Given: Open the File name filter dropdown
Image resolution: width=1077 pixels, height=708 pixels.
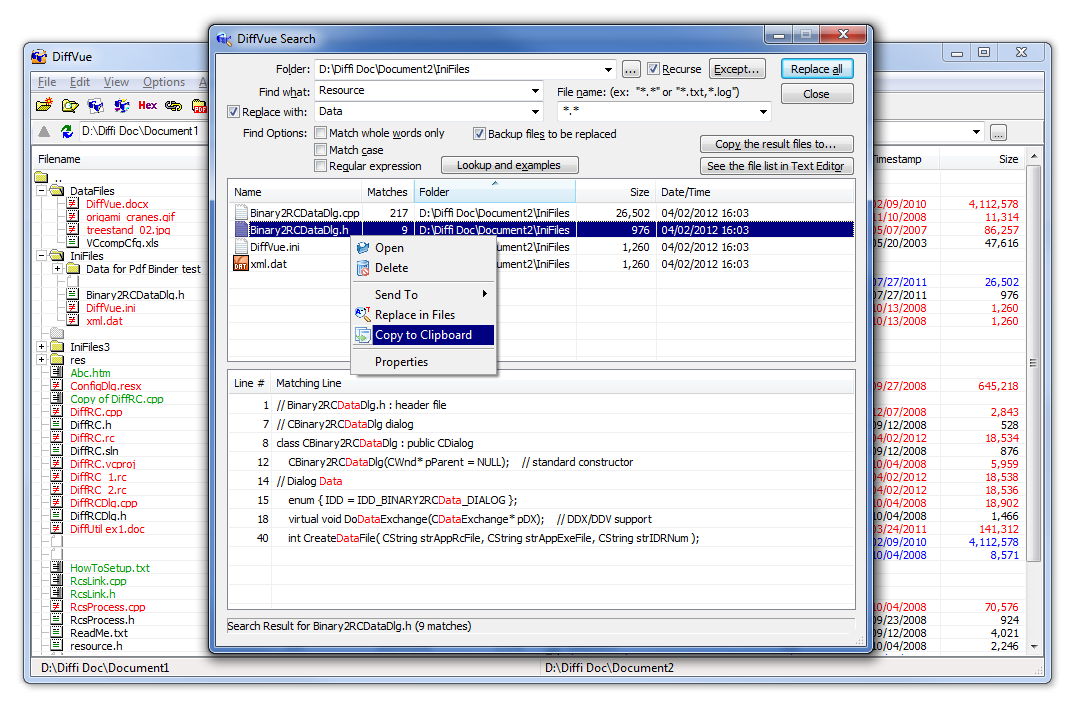Looking at the screenshot, I should pos(763,111).
